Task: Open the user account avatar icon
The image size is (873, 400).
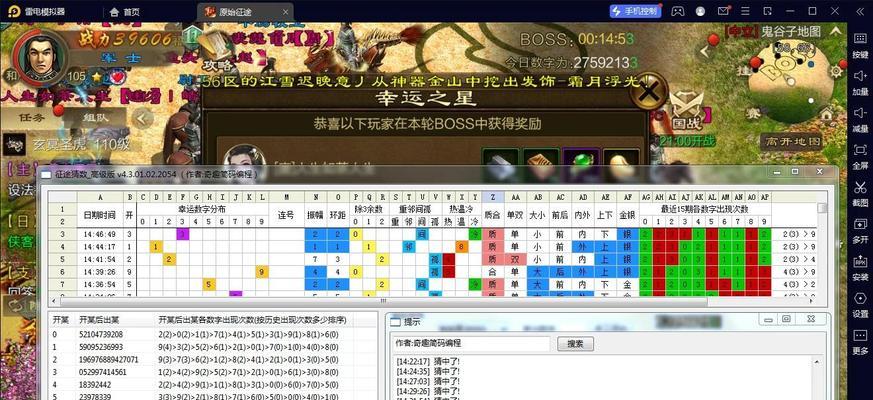Action: (x=700, y=11)
